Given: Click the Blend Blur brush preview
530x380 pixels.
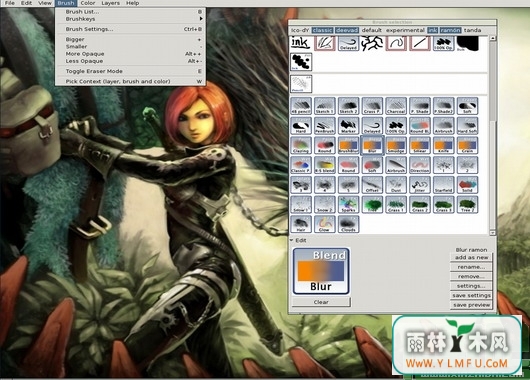Looking at the screenshot, I should click(321, 271).
